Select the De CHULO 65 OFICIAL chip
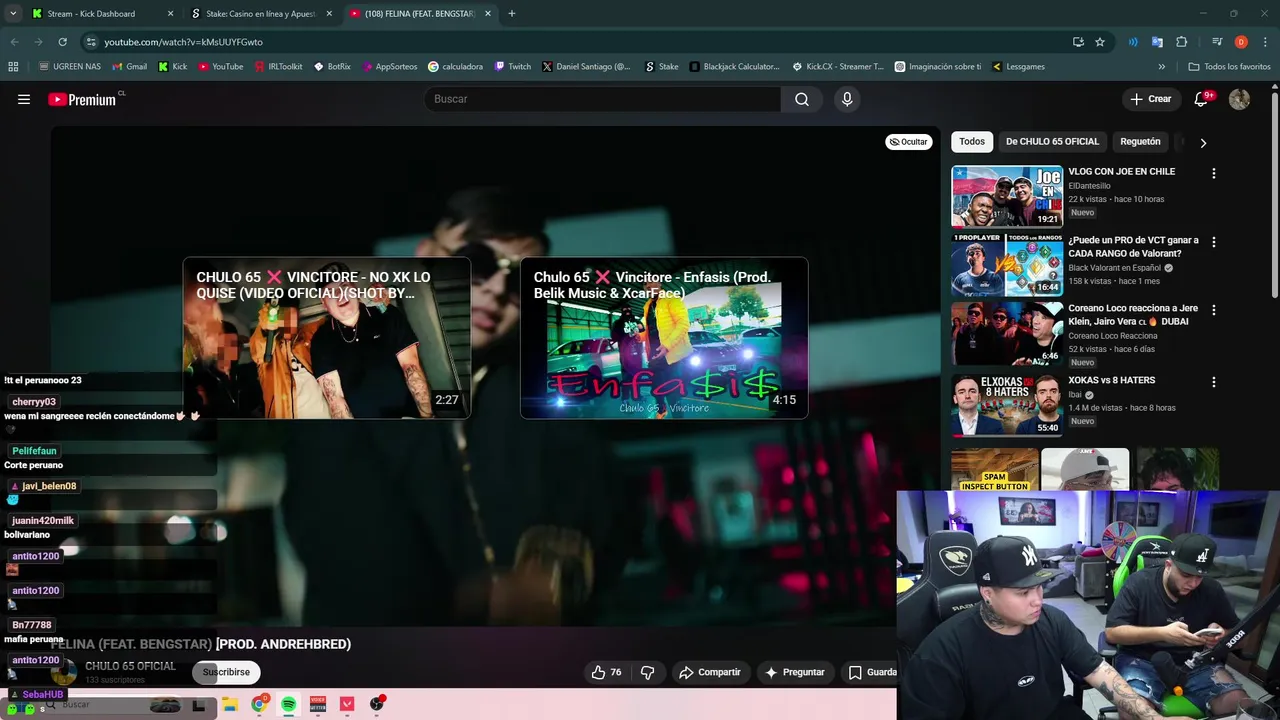 pyautogui.click(x=1052, y=142)
